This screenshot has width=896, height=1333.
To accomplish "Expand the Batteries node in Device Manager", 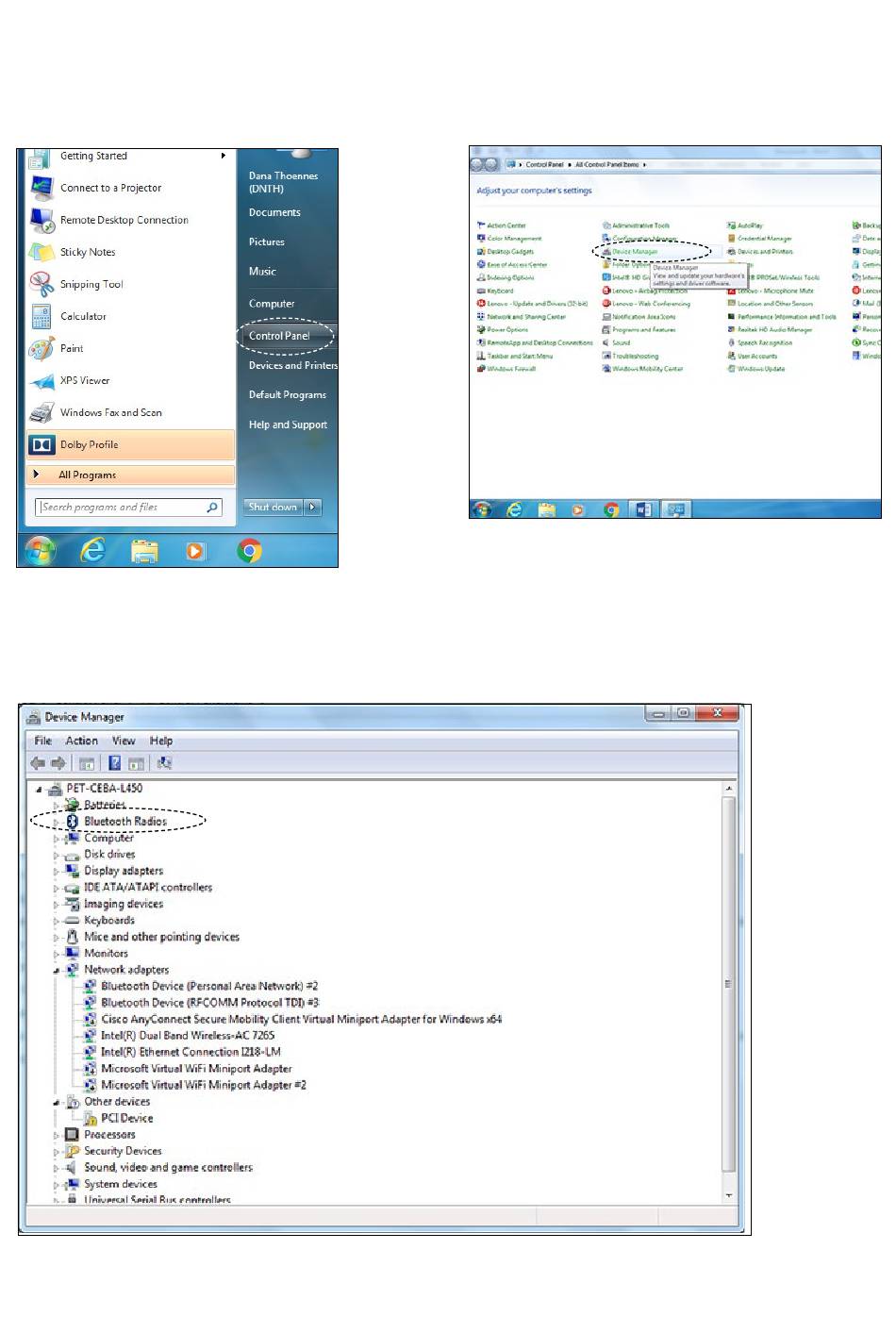I will (57, 806).
